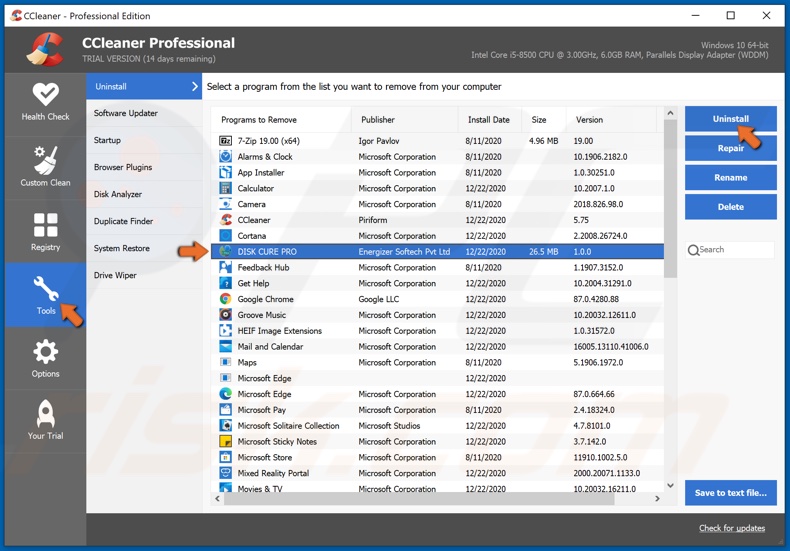Open the System Restore tab
This screenshot has height=551, width=790.
pyautogui.click(x=144, y=248)
